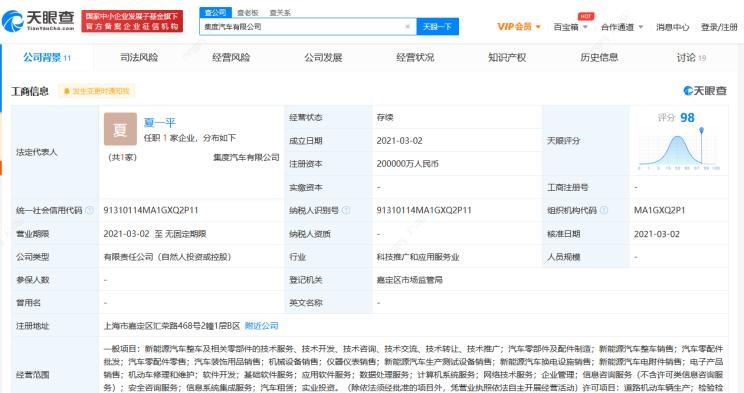
Task: Select the industry value 科技推广和应用服务业
Action: coord(418,257)
